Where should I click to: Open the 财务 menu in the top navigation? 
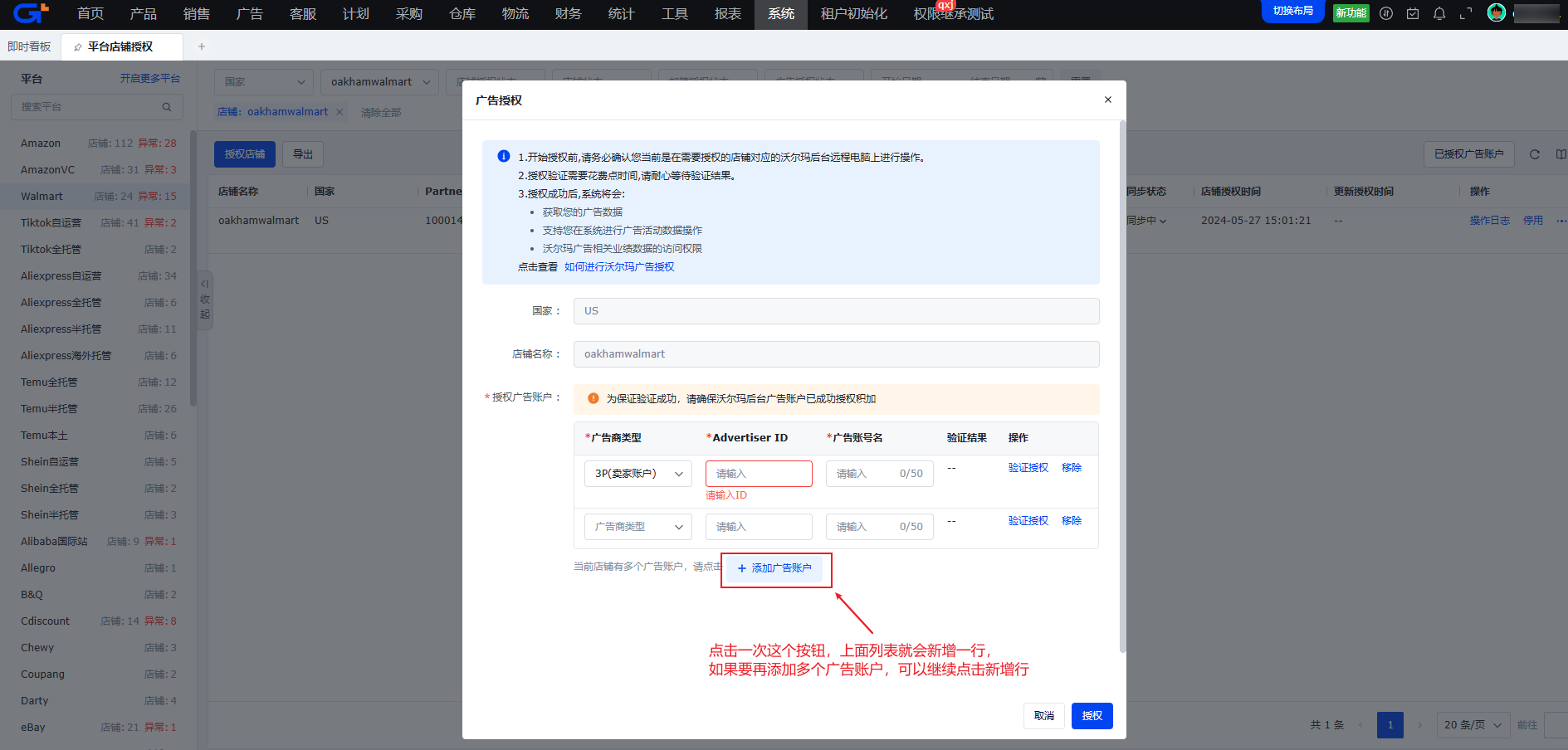point(569,14)
